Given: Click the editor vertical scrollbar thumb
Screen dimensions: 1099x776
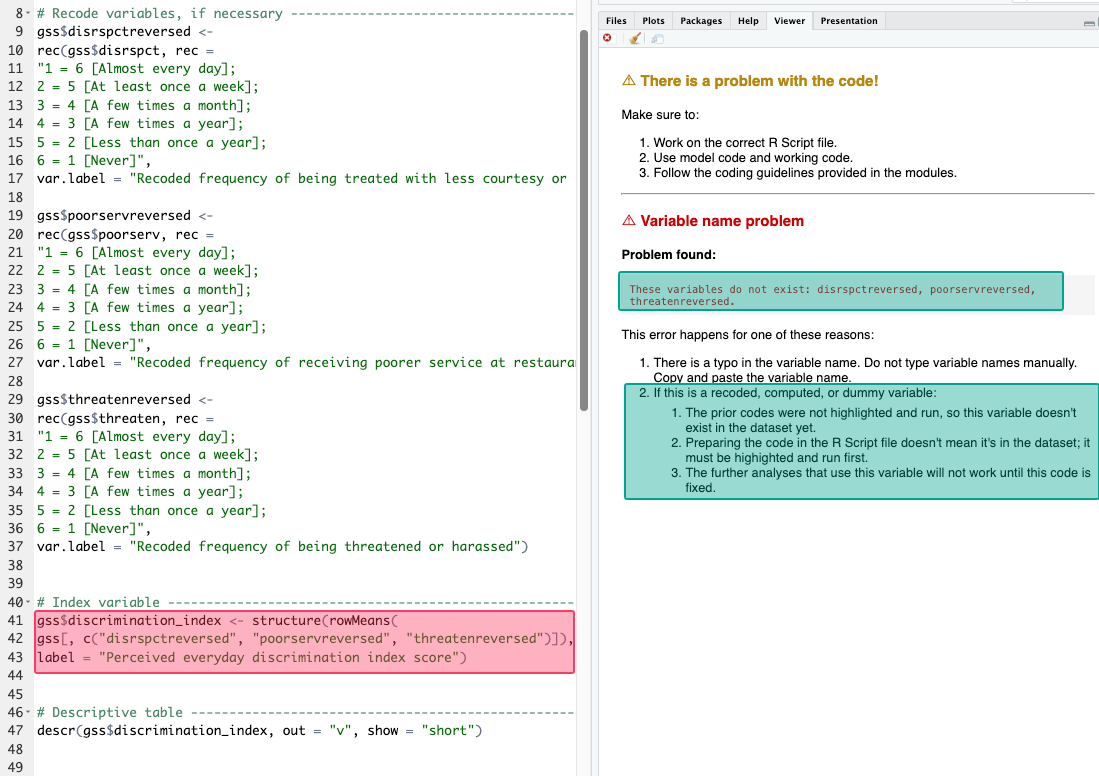Looking at the screenshot, I should (583, 220).
